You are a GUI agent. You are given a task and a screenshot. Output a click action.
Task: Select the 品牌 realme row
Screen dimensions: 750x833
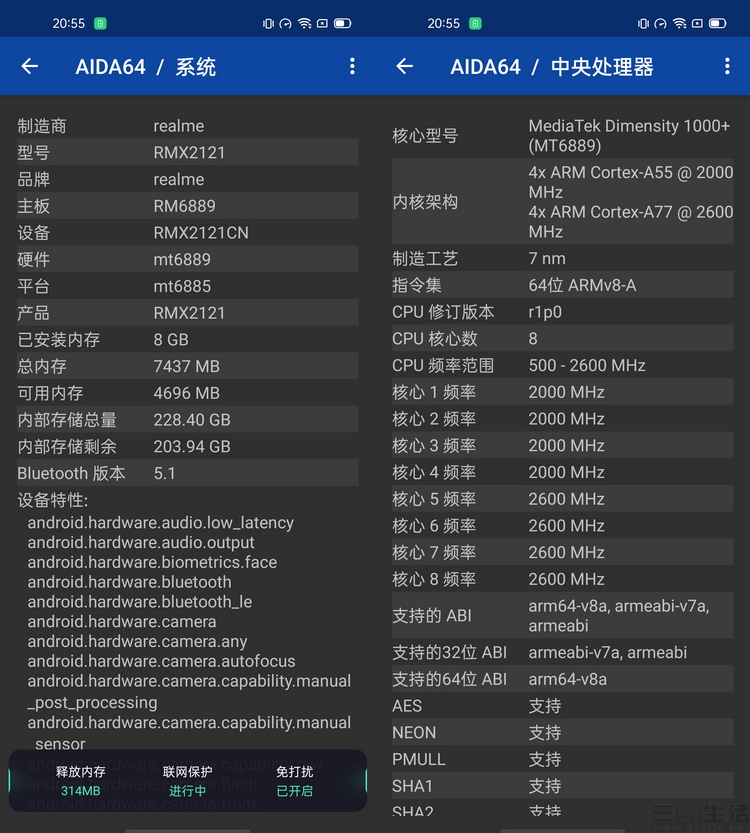pos(188,179)
